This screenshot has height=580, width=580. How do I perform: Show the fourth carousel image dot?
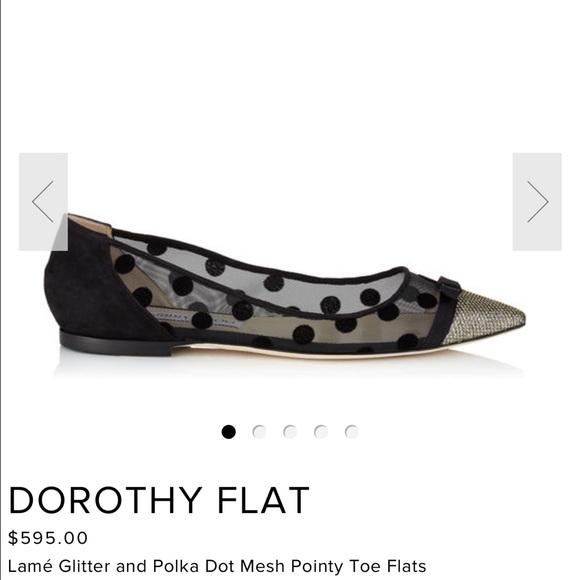pos(321,432)
